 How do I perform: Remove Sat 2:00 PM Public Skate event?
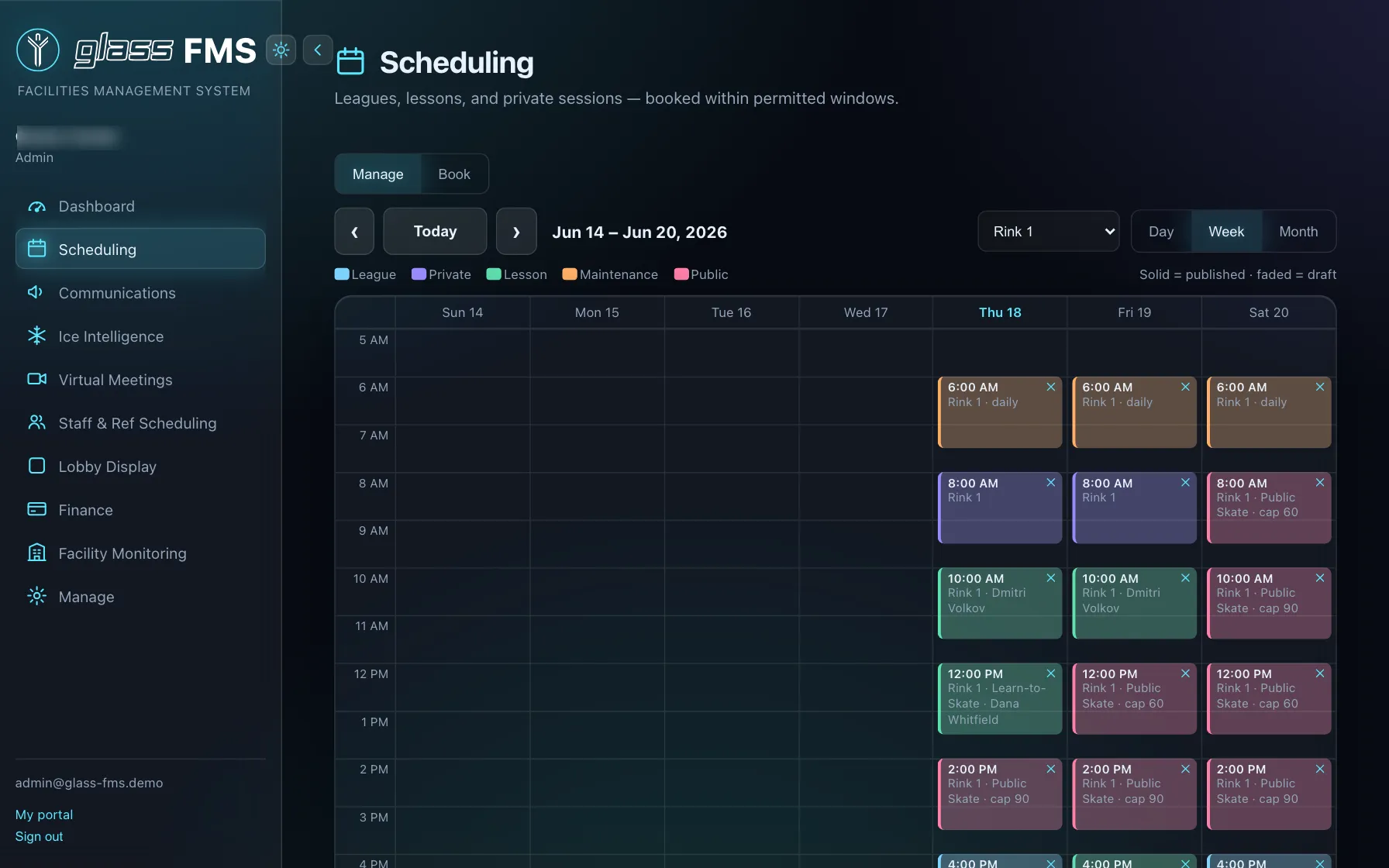pos(1320,769)
